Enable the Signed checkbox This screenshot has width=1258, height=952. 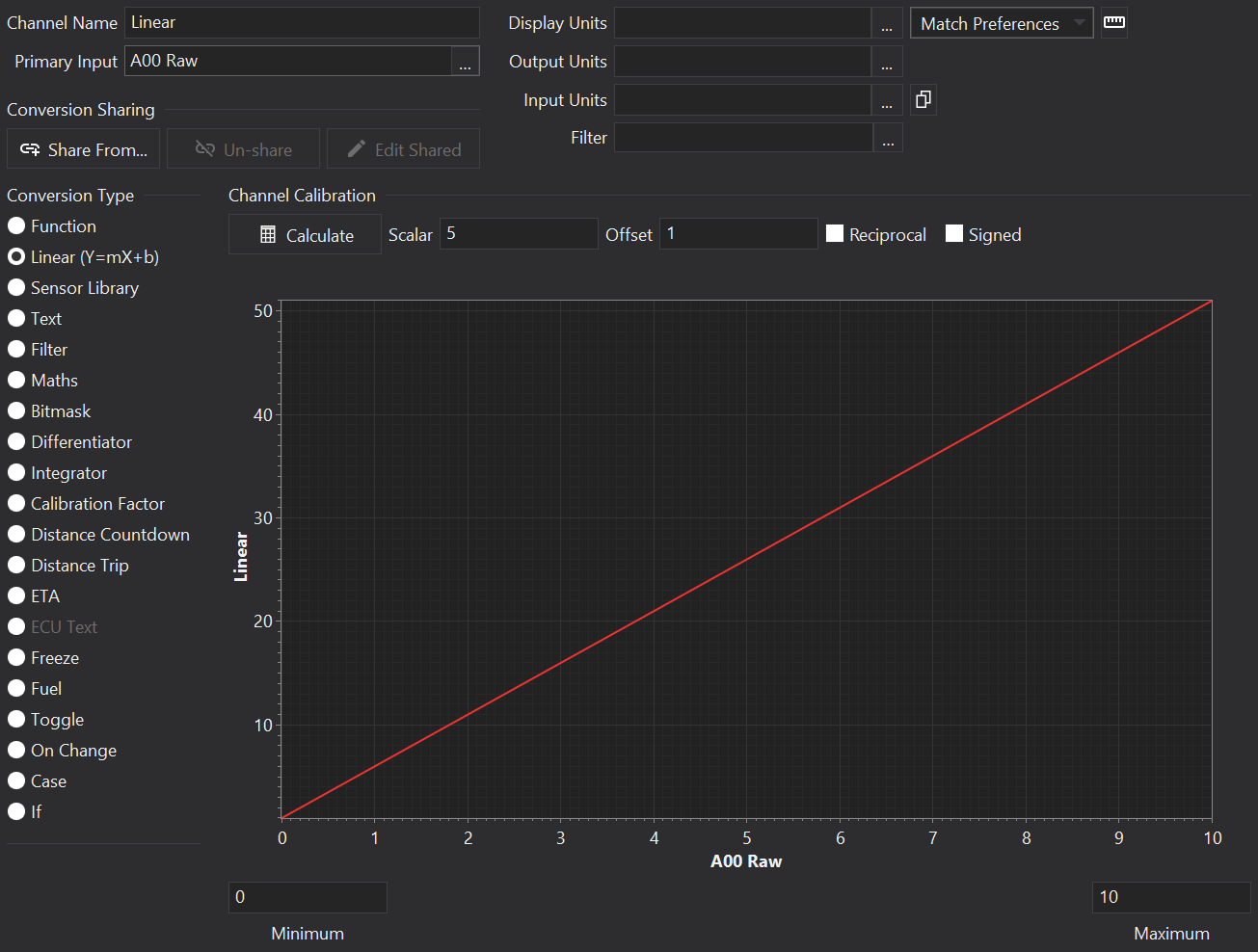(x=954, y=234)
